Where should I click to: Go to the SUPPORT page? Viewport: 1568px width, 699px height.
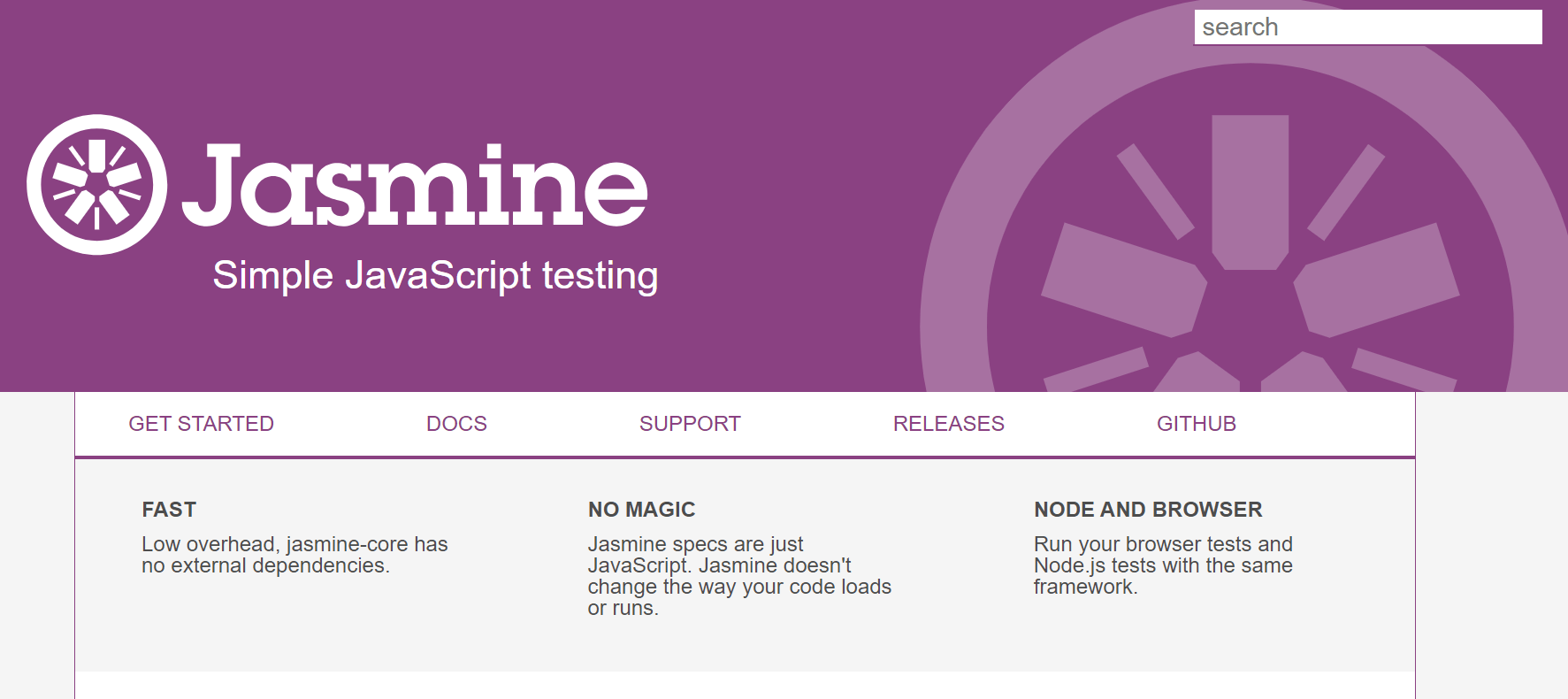point(690,424)
